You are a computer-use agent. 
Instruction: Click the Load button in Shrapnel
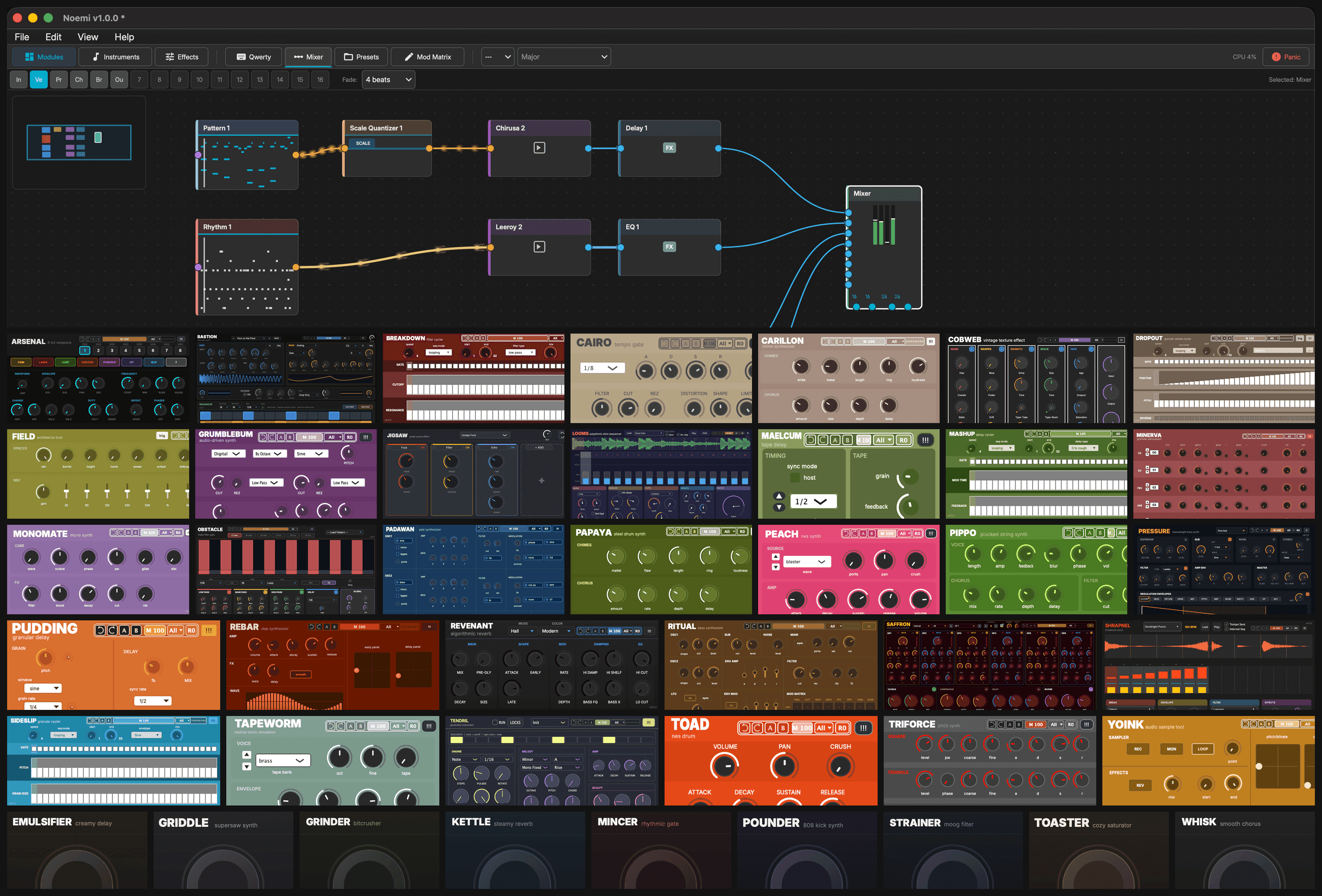point(1205,627)
